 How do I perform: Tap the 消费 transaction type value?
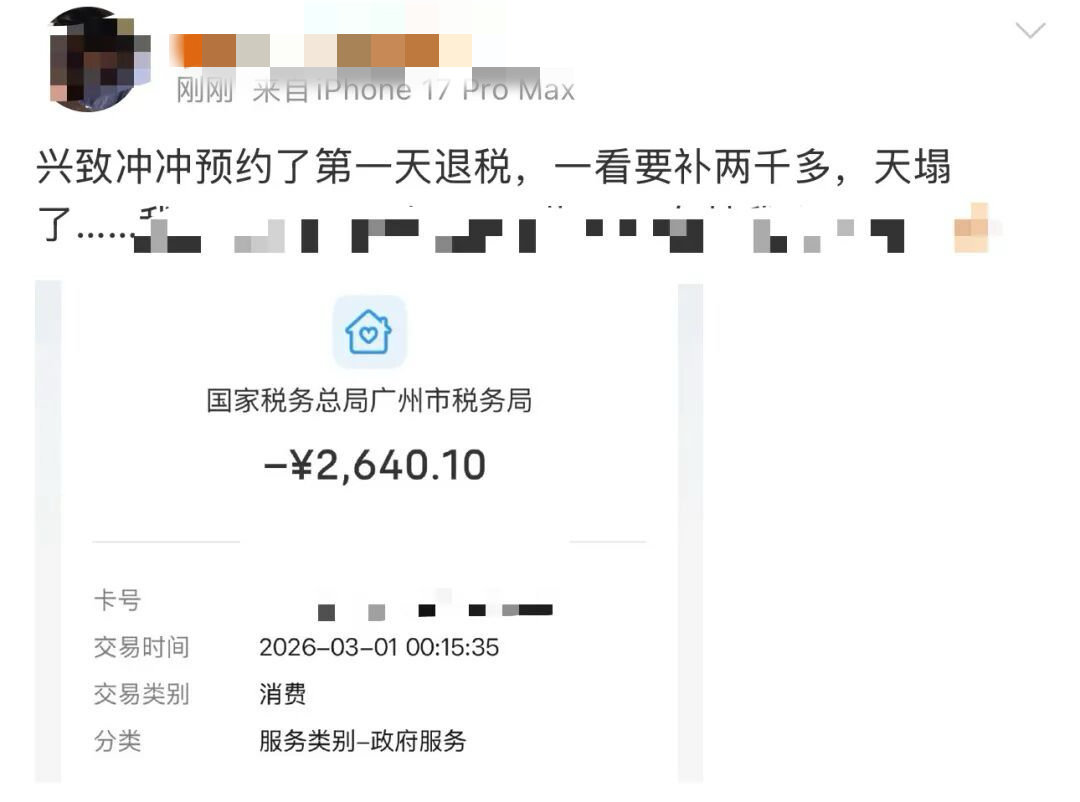pos(282,694)
